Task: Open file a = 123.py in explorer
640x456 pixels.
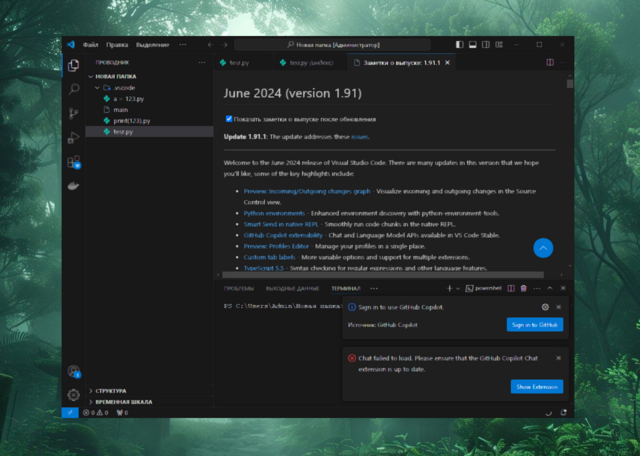Action: pyautogui.click(x=149, y=98)
